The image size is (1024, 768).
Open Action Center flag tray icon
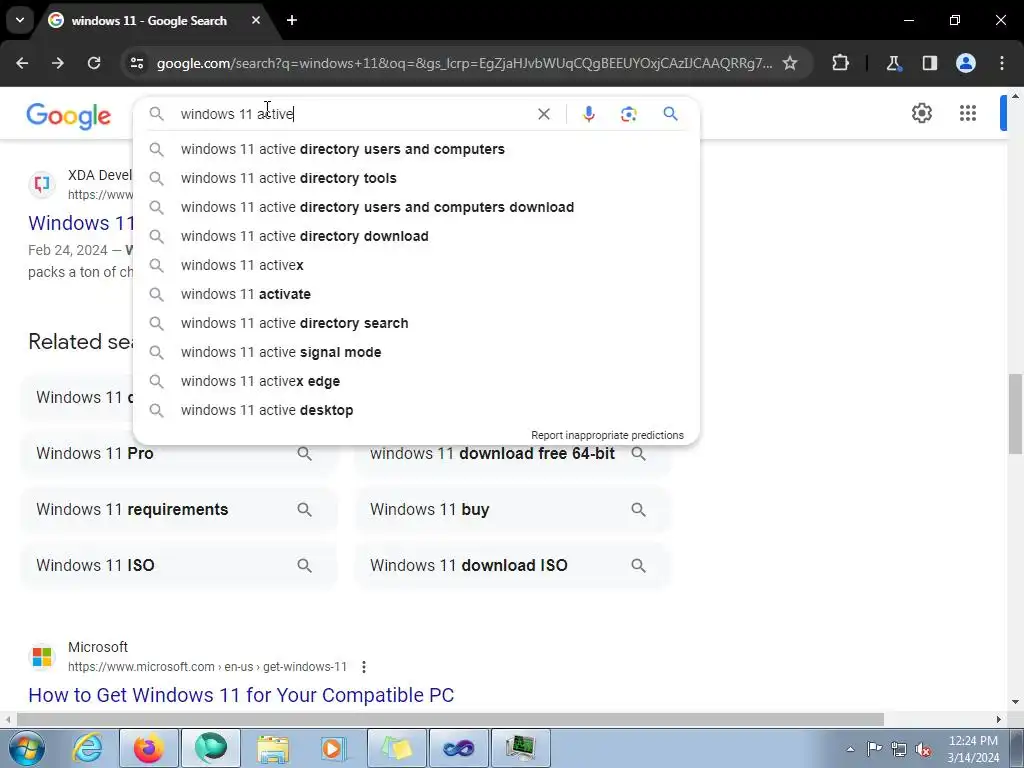point(874,749)
